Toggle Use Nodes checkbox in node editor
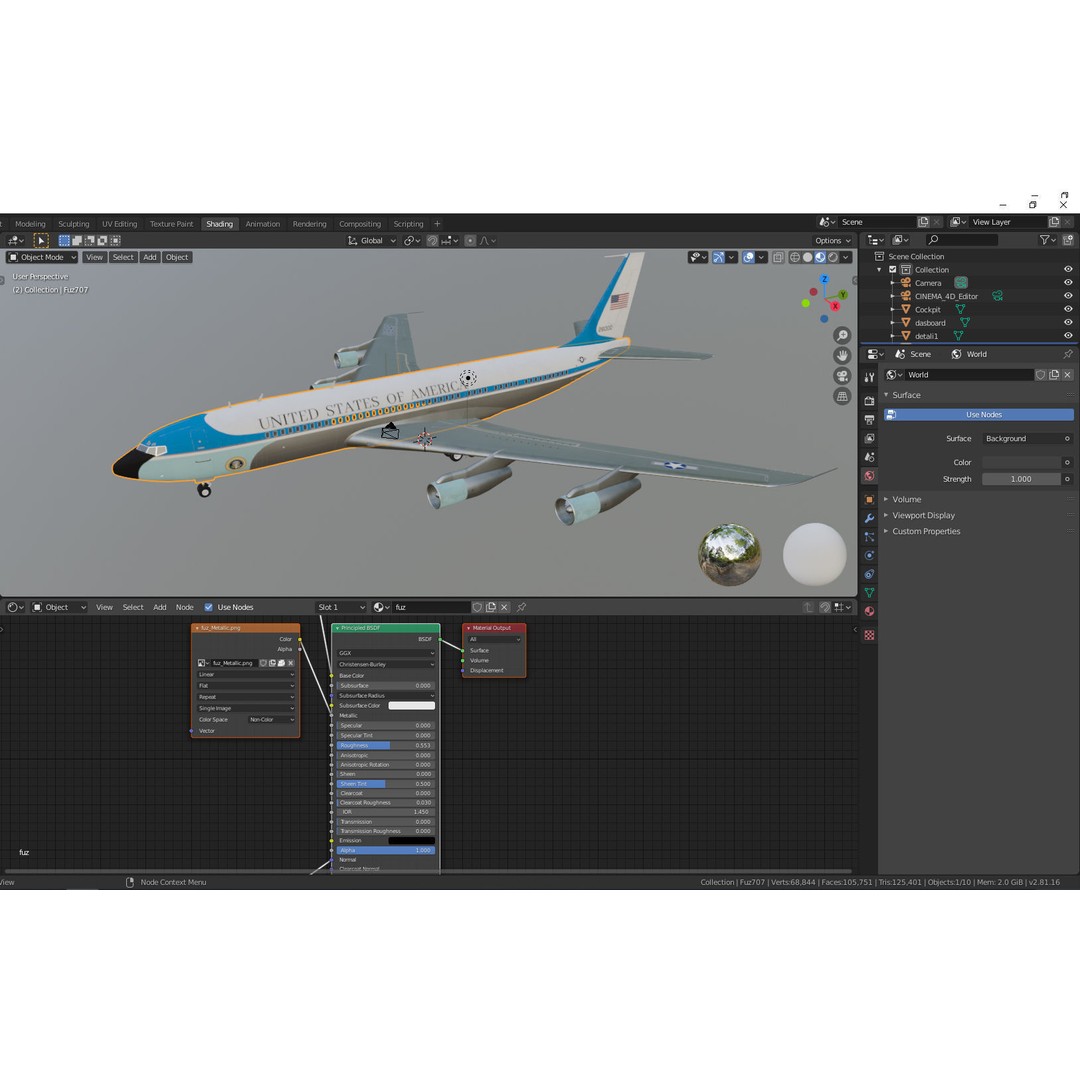Screen dimensions: 1080x1080 click(x=208, y=607)
